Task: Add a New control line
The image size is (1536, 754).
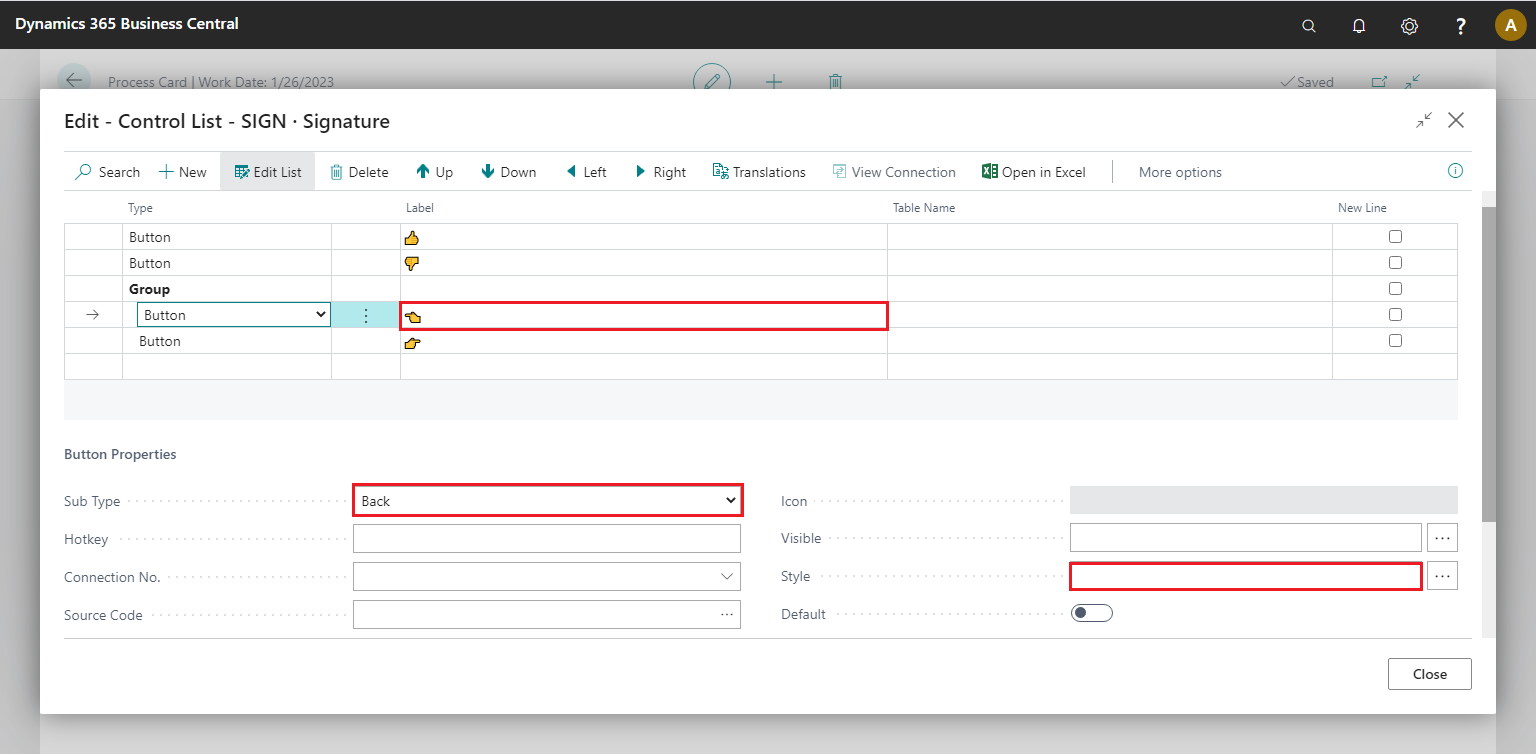Action: (x=183, y=172)
